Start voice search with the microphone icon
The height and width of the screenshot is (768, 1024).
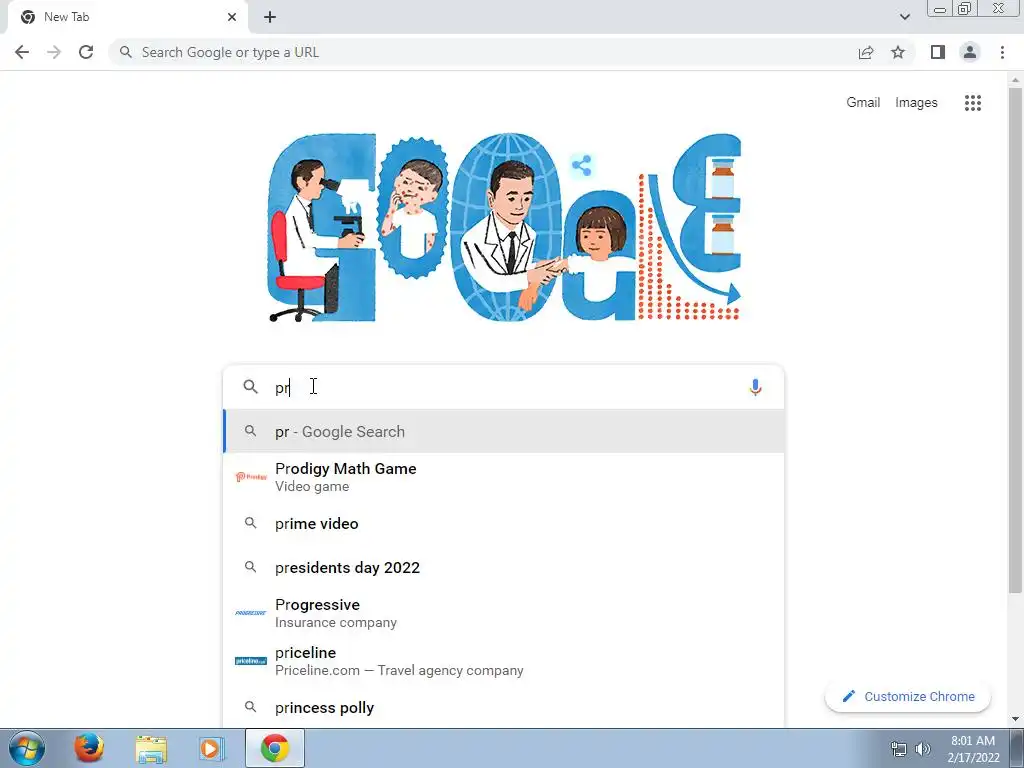(x=755, y=387)
